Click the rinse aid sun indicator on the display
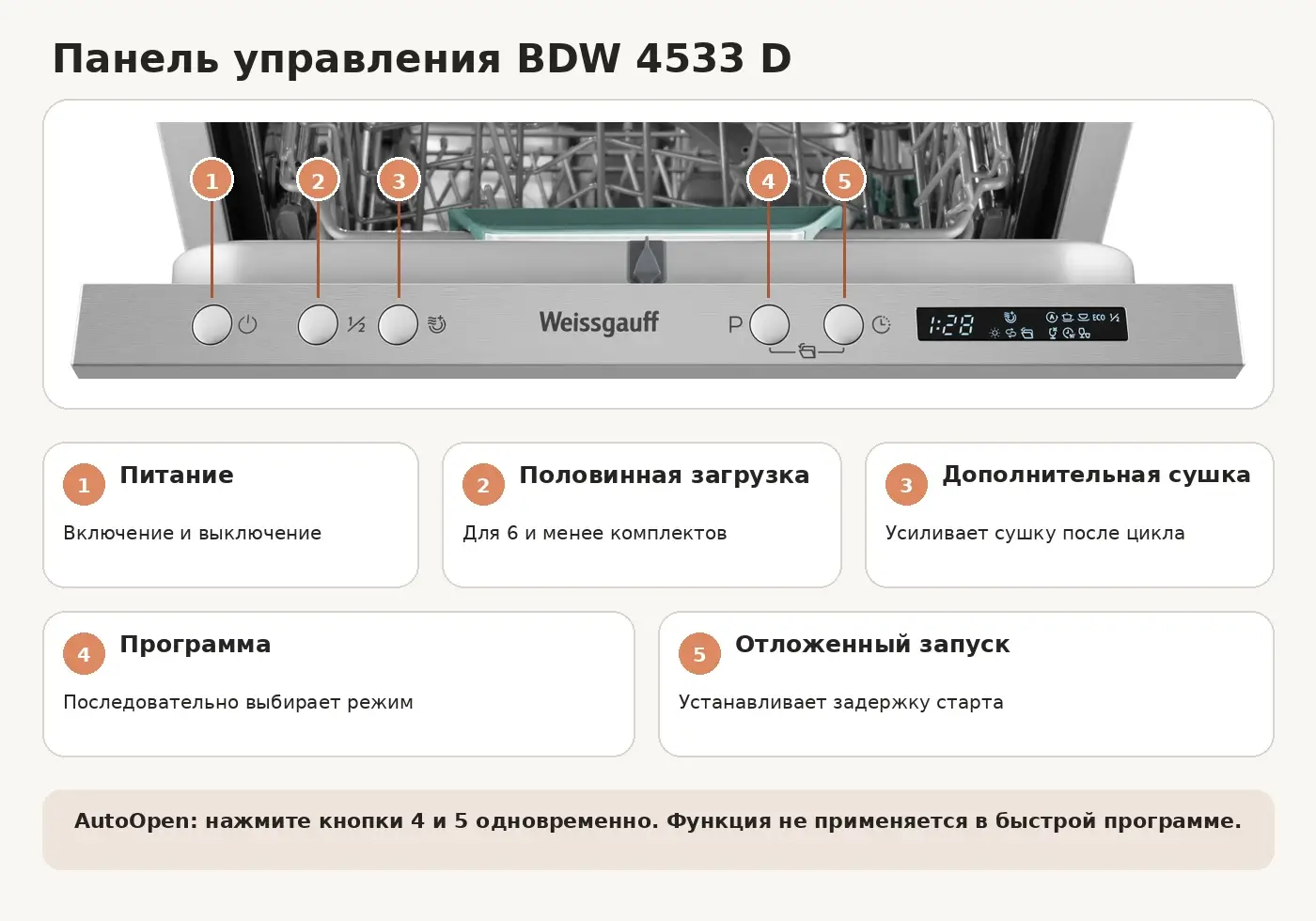This screenshot has height=921, width=1316. (995, 334)
